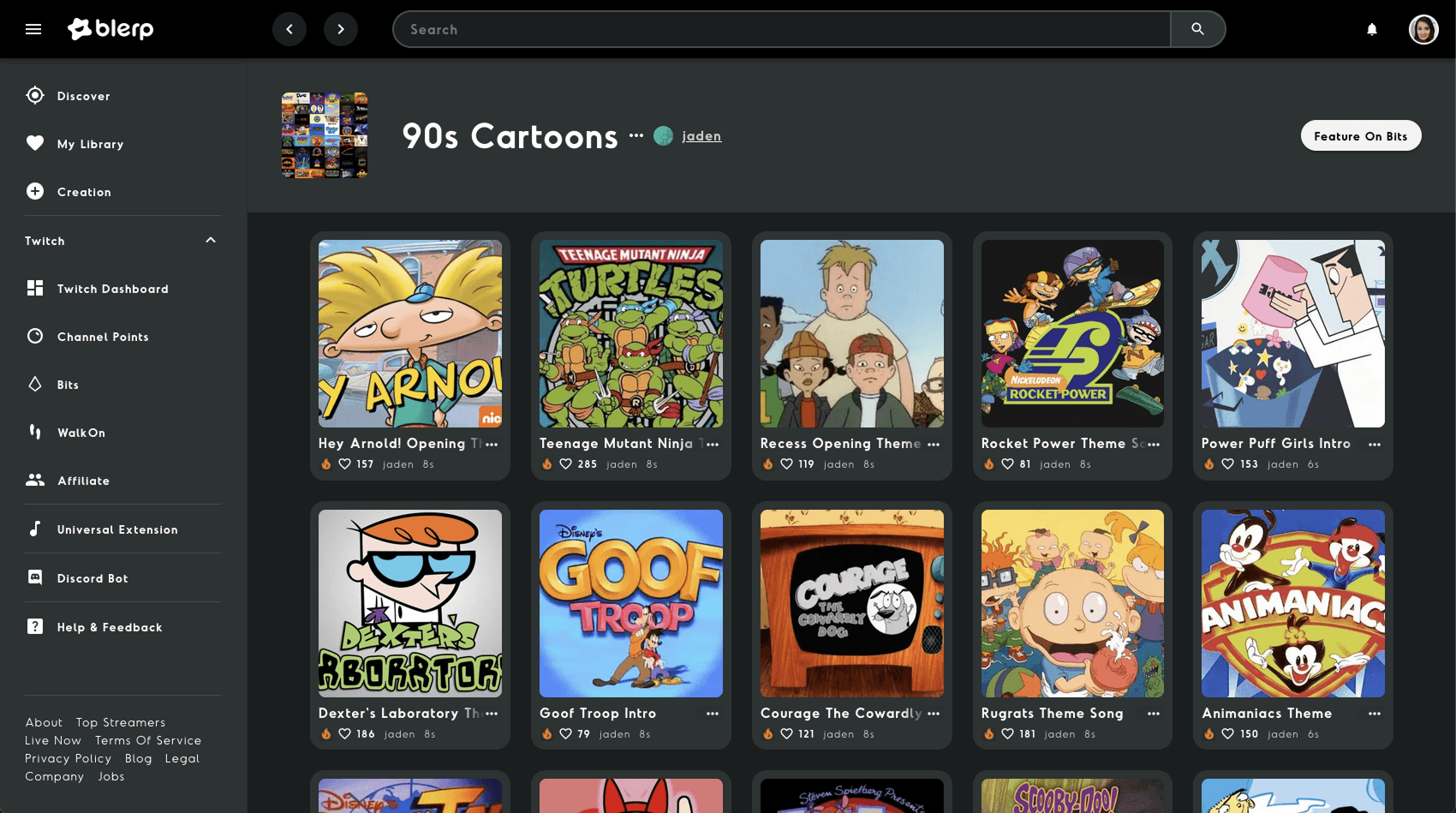The image size is (1456, 813).
Task: Click the fire icon on Recess Opening Theme
Action: pos(767,463)
